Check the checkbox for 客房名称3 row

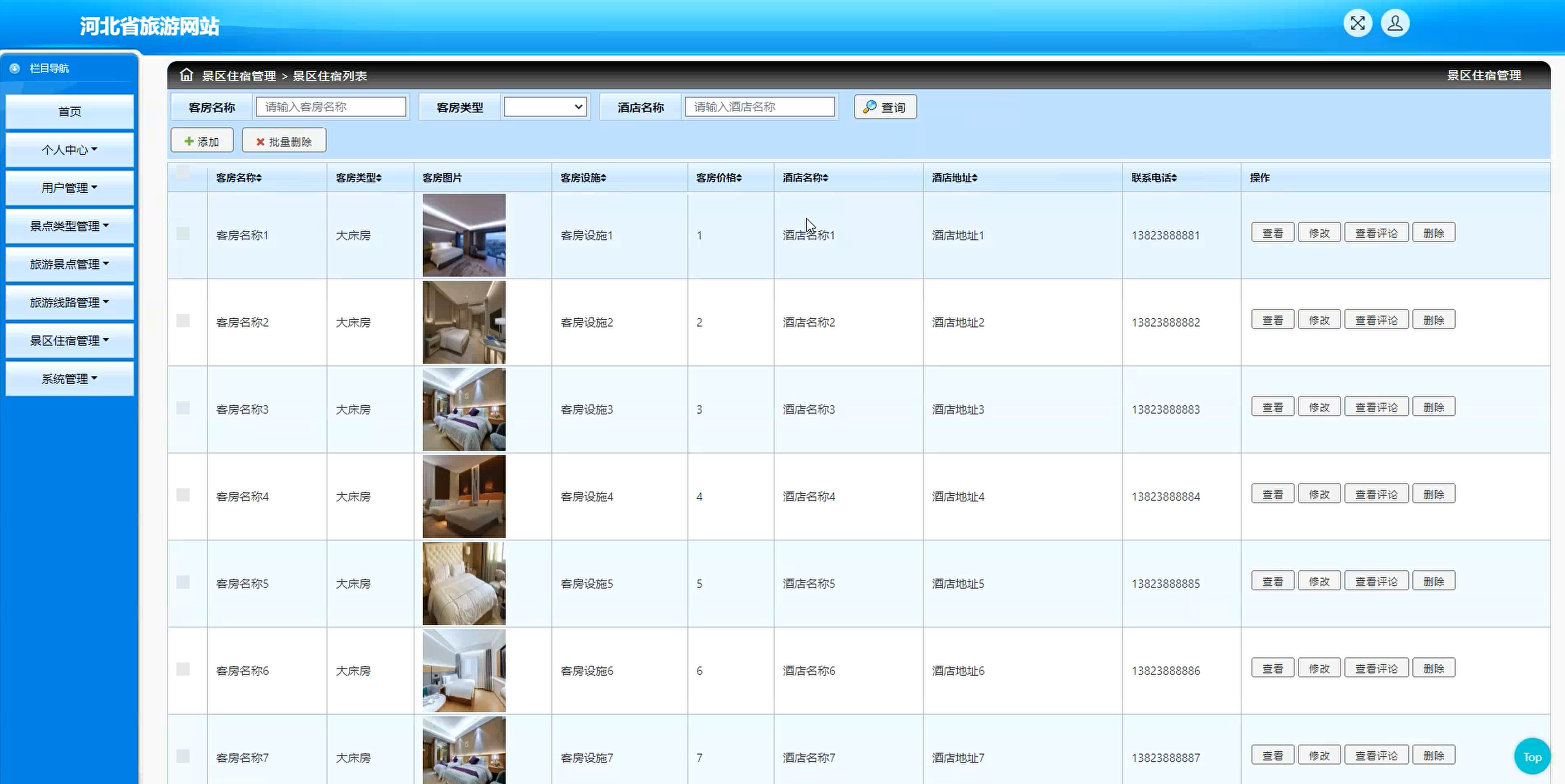pos(183,408)
